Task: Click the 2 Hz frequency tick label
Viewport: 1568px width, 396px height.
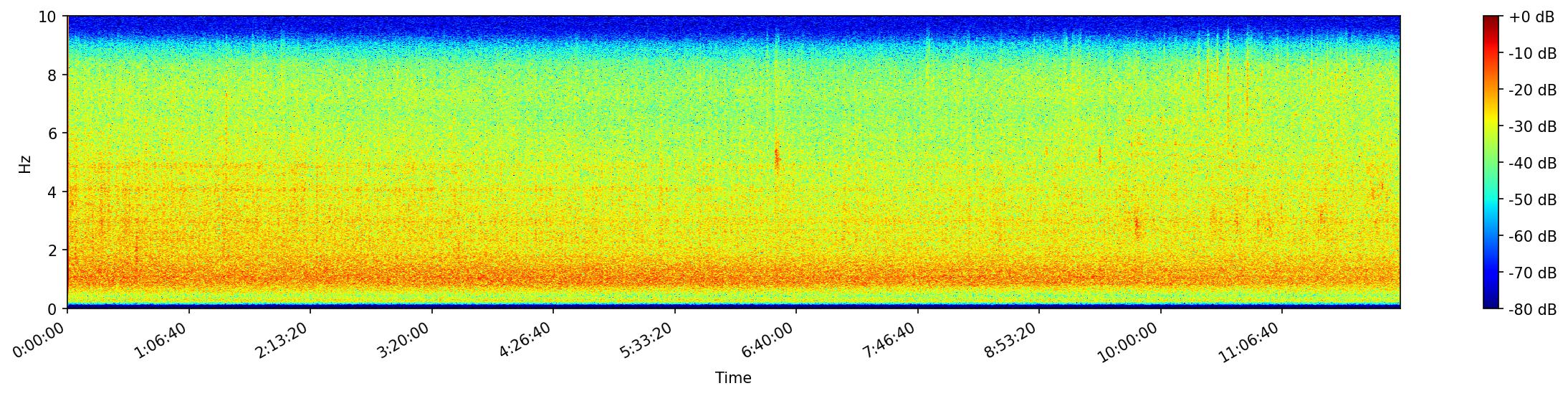Action: [x=52, y=250]
